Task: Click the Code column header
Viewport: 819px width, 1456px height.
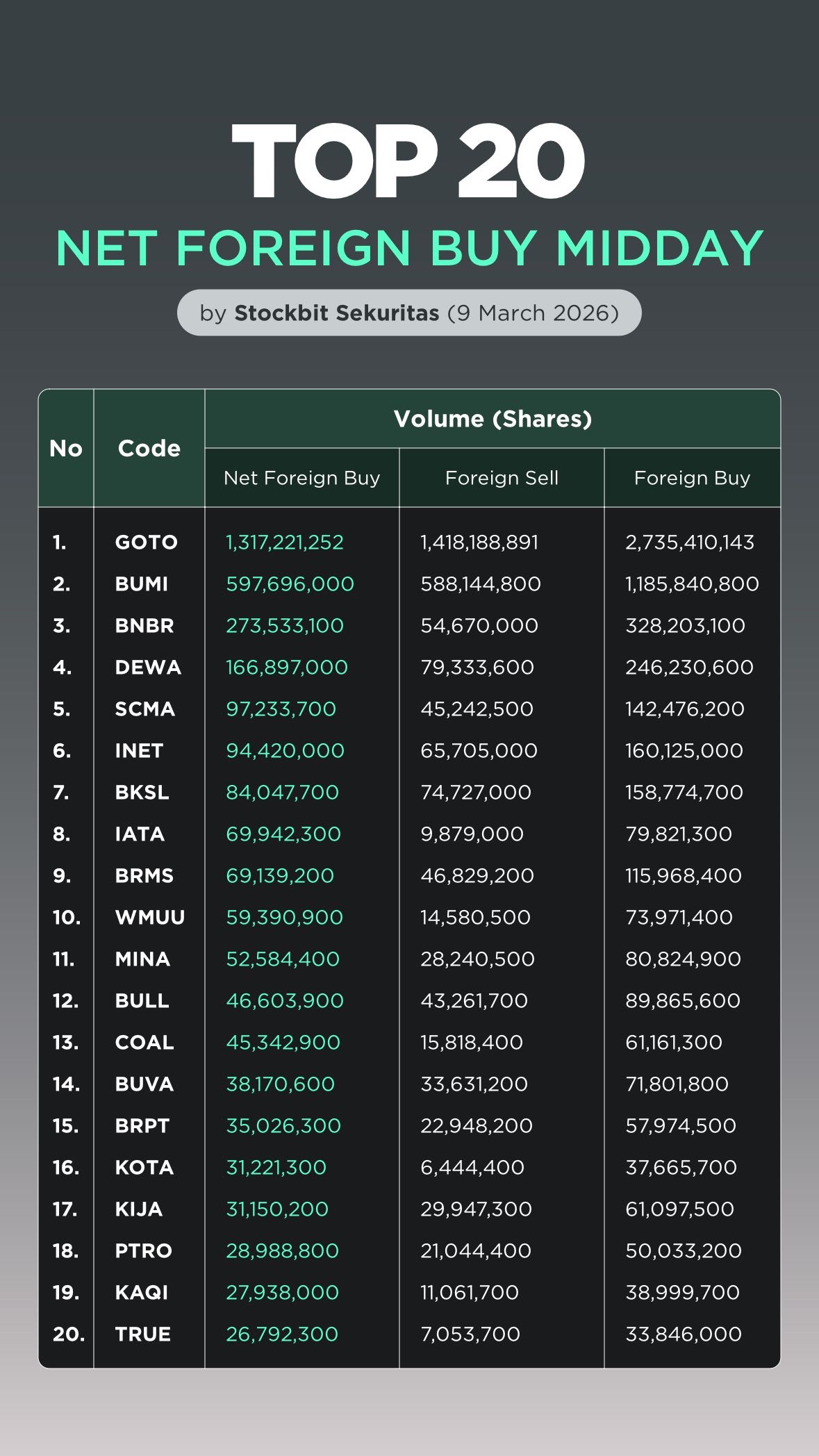Action: point(149,448)
